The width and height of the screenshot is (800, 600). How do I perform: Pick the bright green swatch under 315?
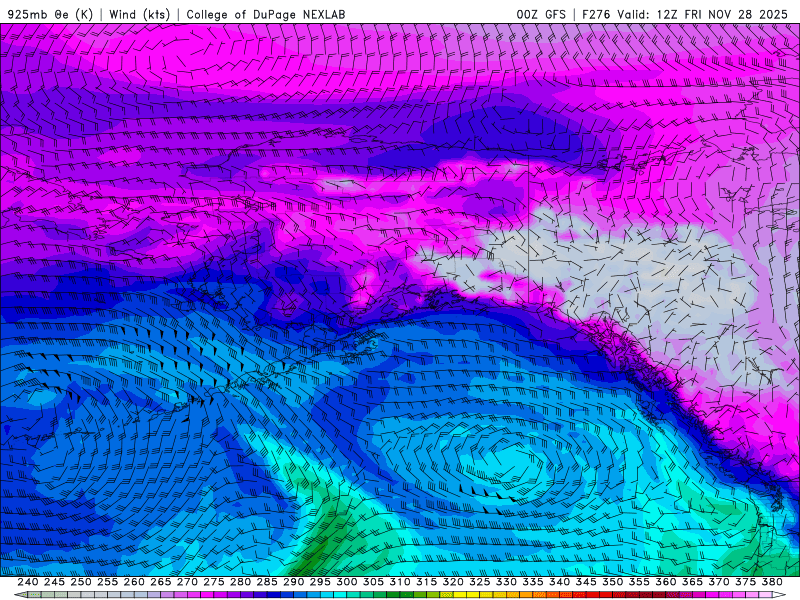pyautogui.click(x=433, y=595)
